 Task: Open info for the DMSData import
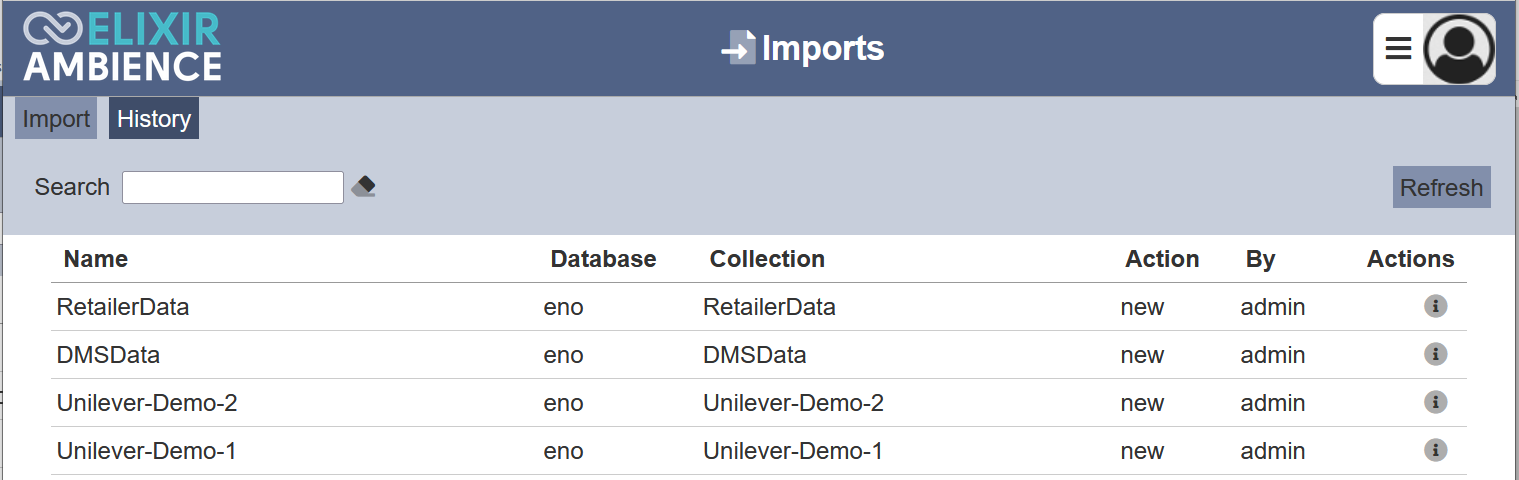click(1435, 354)
